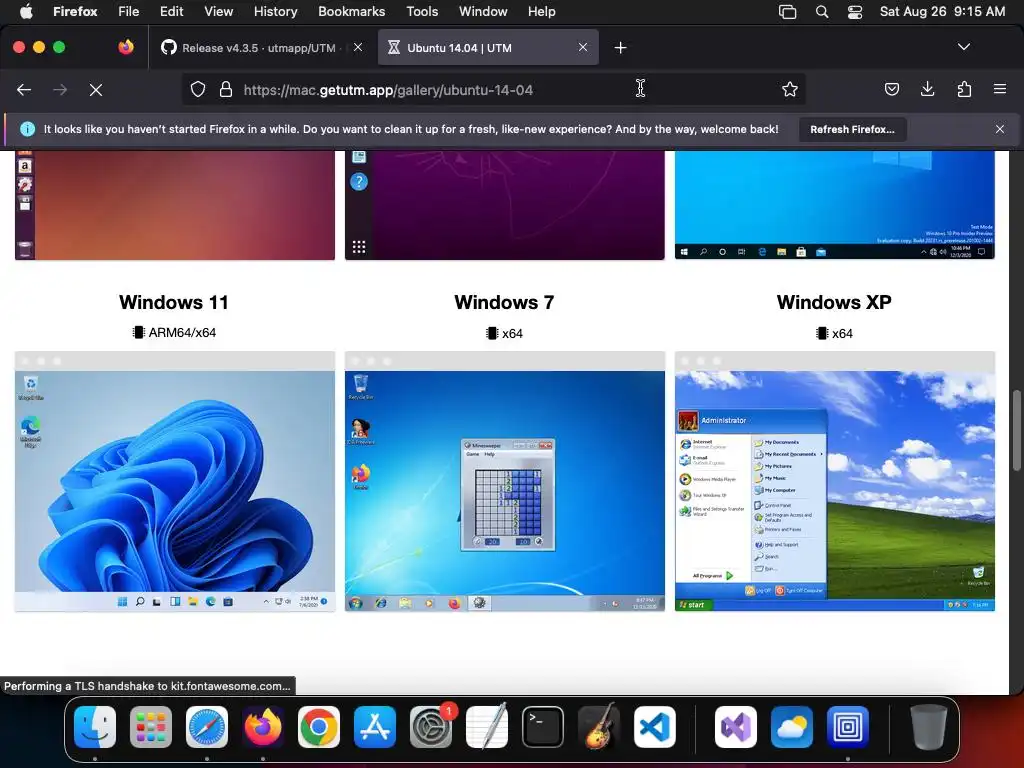Open the Edit menu

point(172,11)
